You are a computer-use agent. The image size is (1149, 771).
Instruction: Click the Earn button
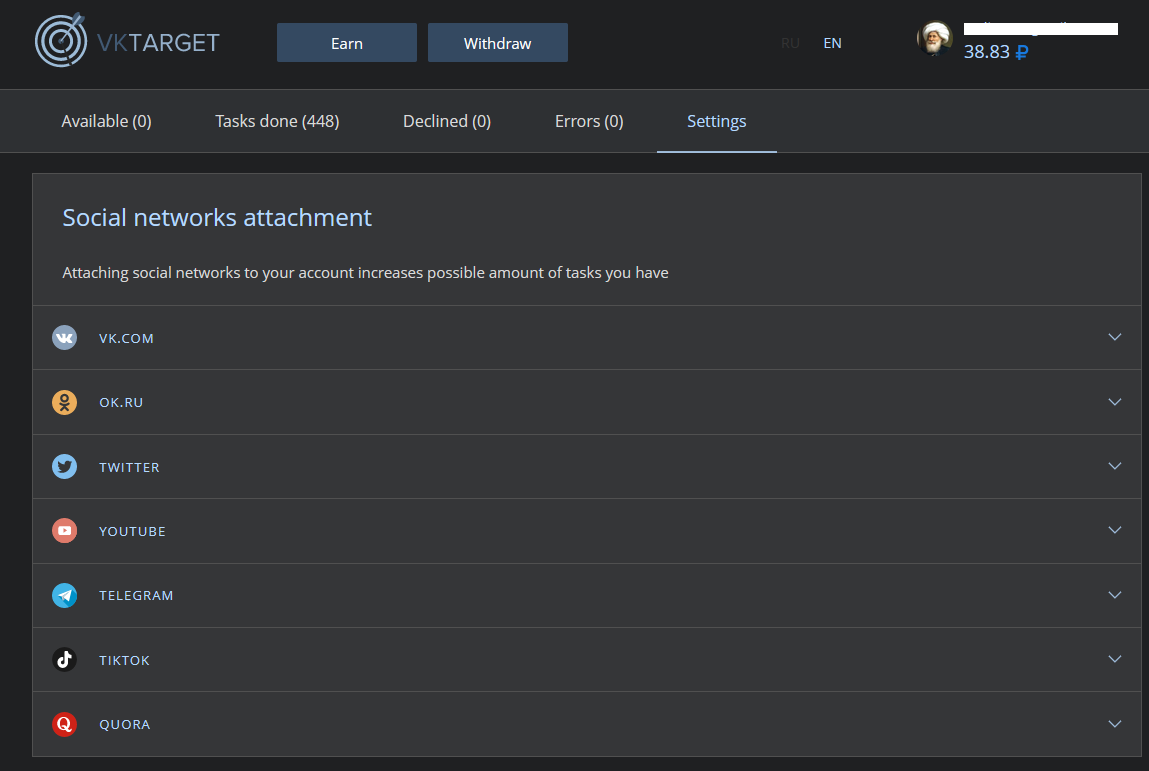[347, 43]
